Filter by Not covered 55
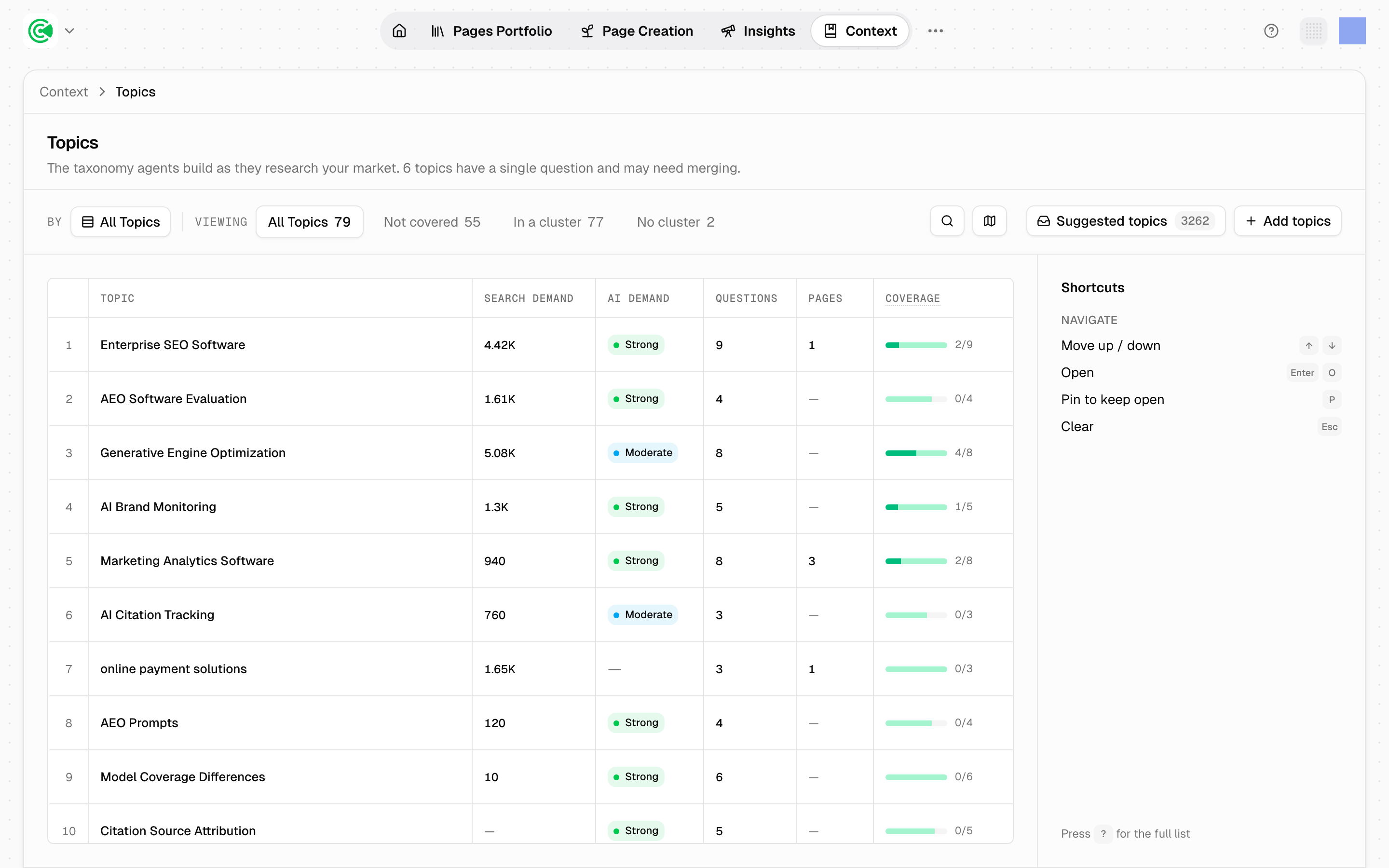This screenshot has height=868, width=1389. pyautogui.click(x=432, y=222)
